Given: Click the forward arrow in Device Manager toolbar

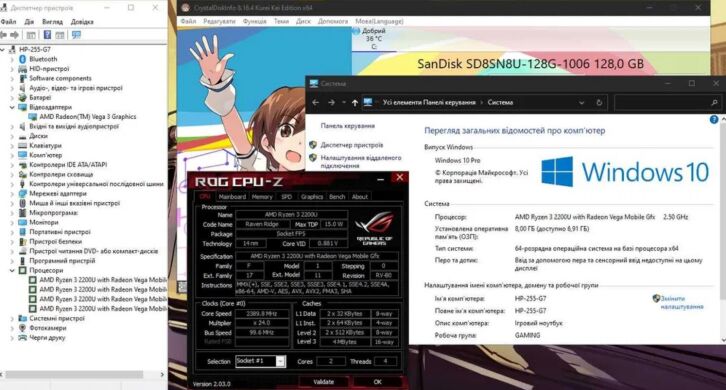Looking at the screenshot, I should coord(15,35).
